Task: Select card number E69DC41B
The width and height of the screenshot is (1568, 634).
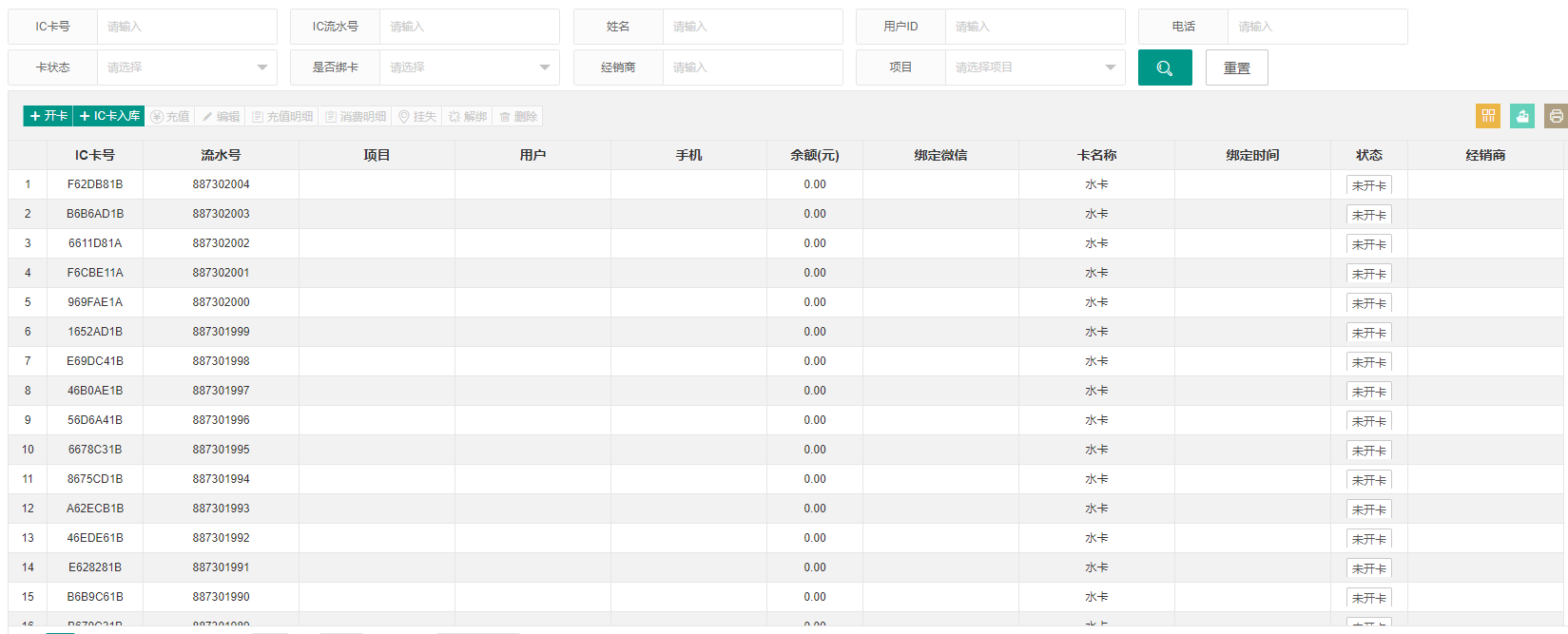Action: pos(95,361)
